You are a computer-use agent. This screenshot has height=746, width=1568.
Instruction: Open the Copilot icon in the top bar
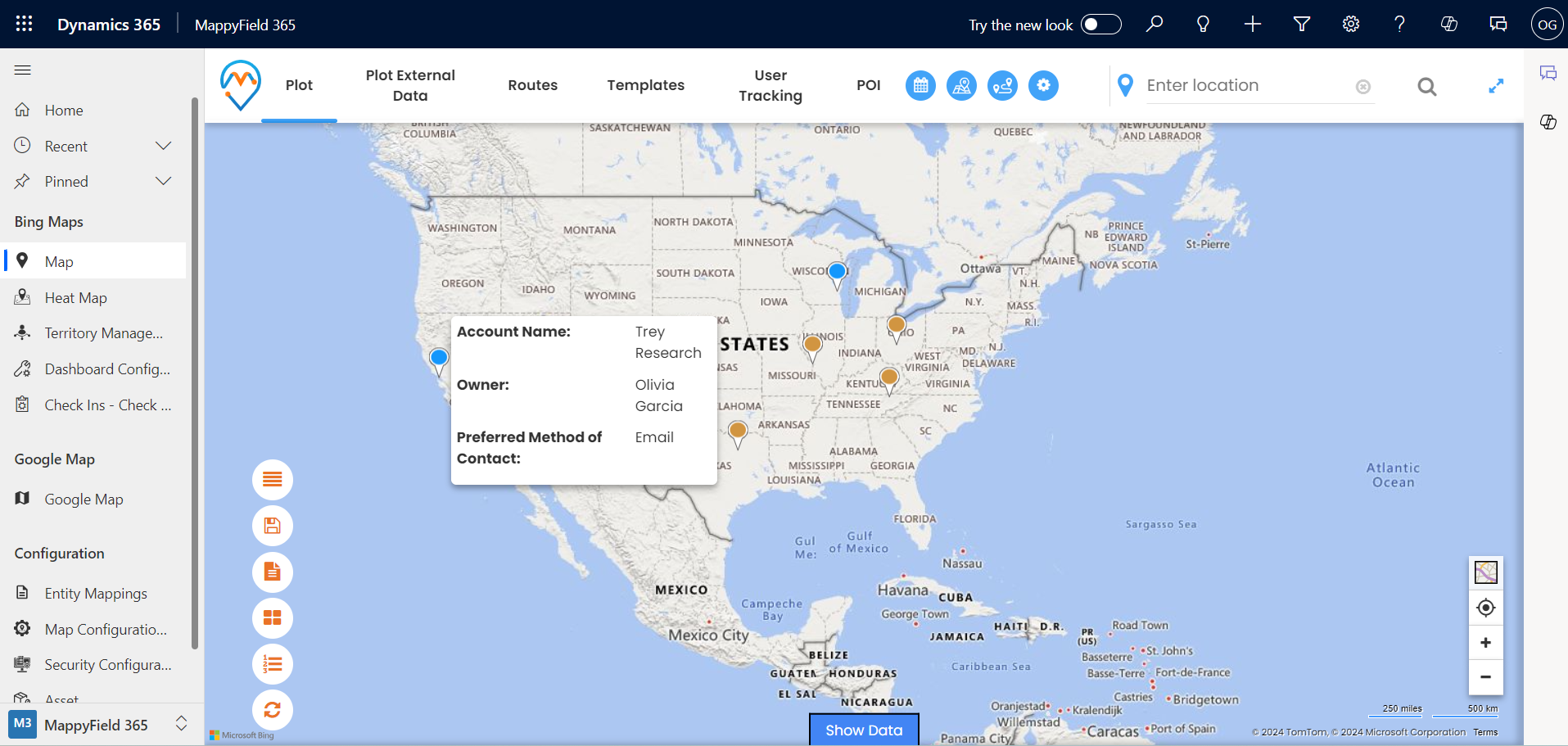pos(1449,25)
